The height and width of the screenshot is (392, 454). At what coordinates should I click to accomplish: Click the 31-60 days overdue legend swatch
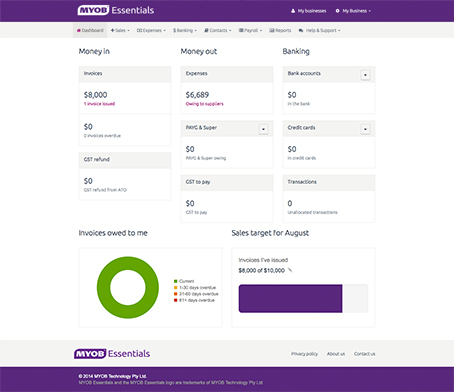click(176, 294)
